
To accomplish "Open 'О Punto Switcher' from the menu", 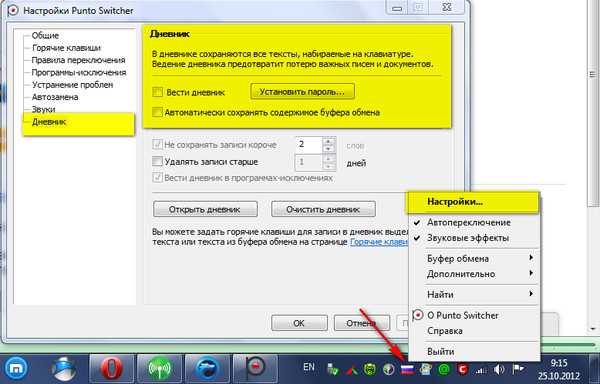I will [474, 315].
